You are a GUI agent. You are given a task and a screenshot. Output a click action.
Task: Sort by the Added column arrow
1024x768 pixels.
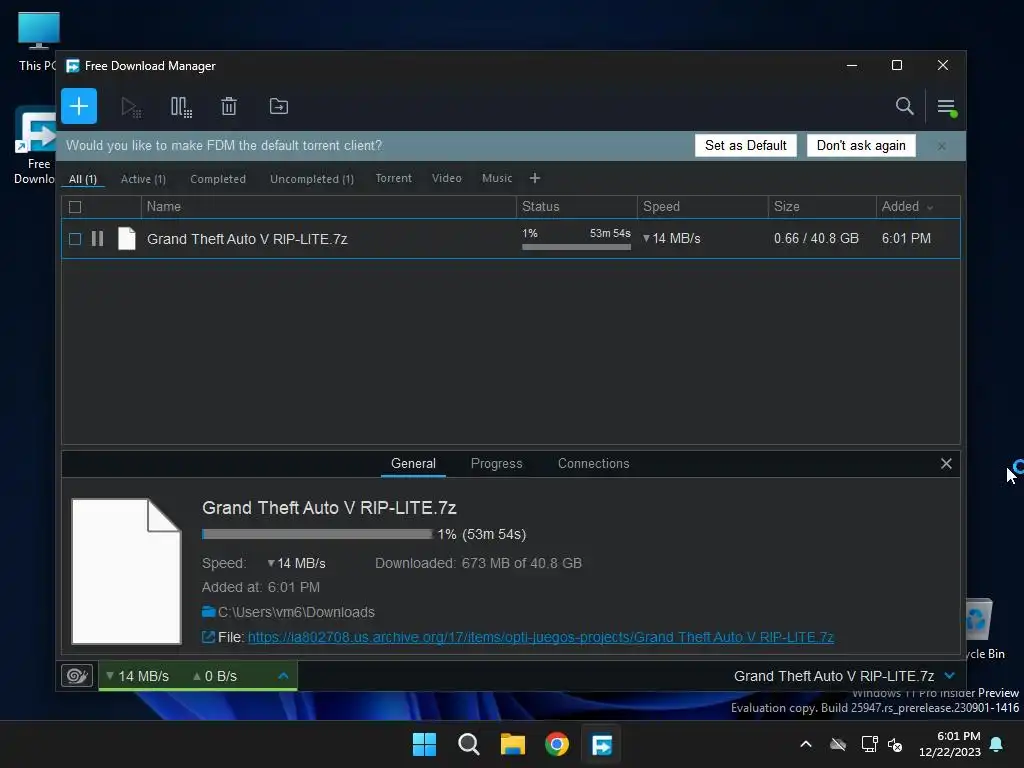[931, 208]
